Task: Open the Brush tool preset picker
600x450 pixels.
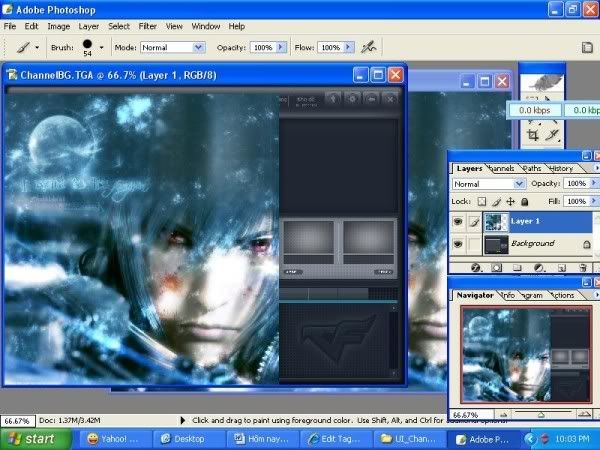Action: (x=28, y=47)
